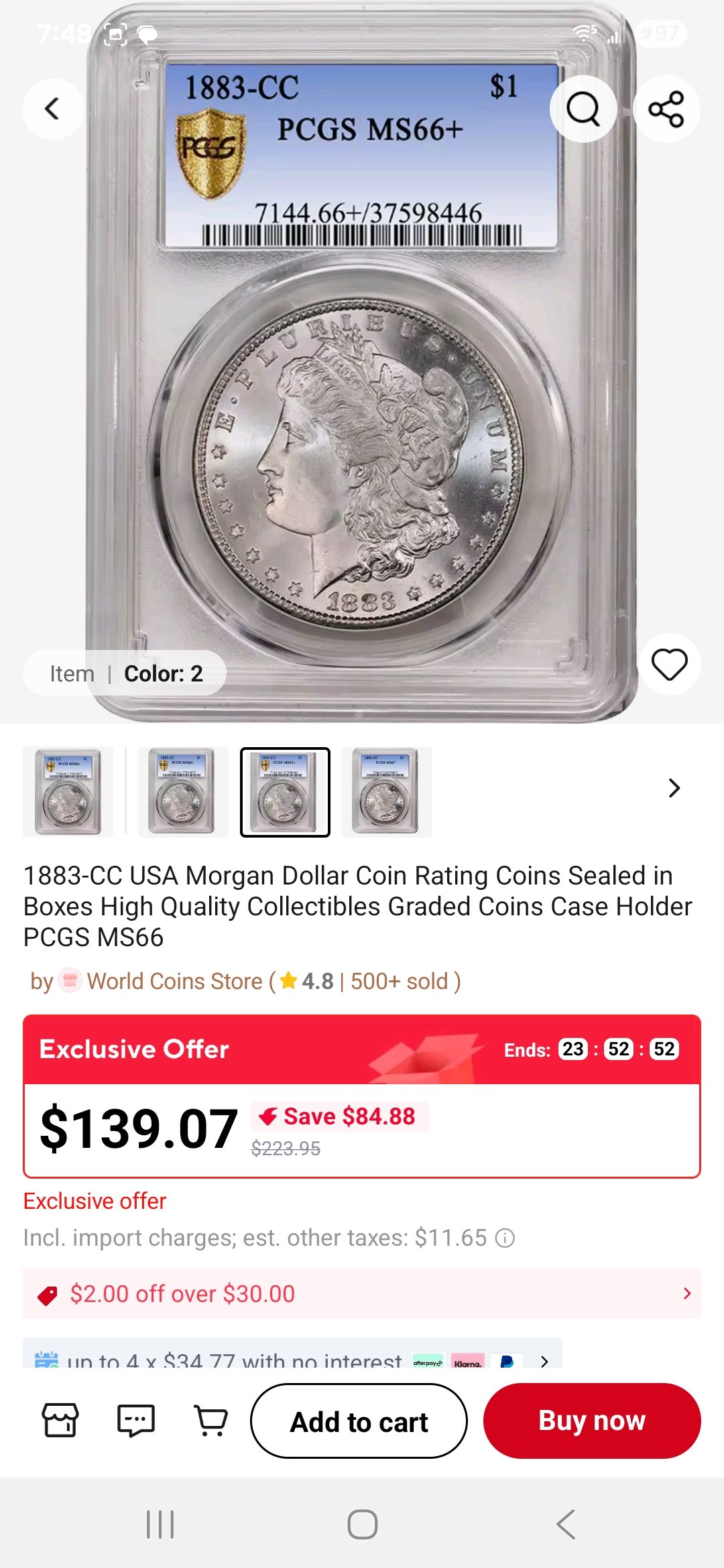Tap the back arrow icon

point(53,109)
